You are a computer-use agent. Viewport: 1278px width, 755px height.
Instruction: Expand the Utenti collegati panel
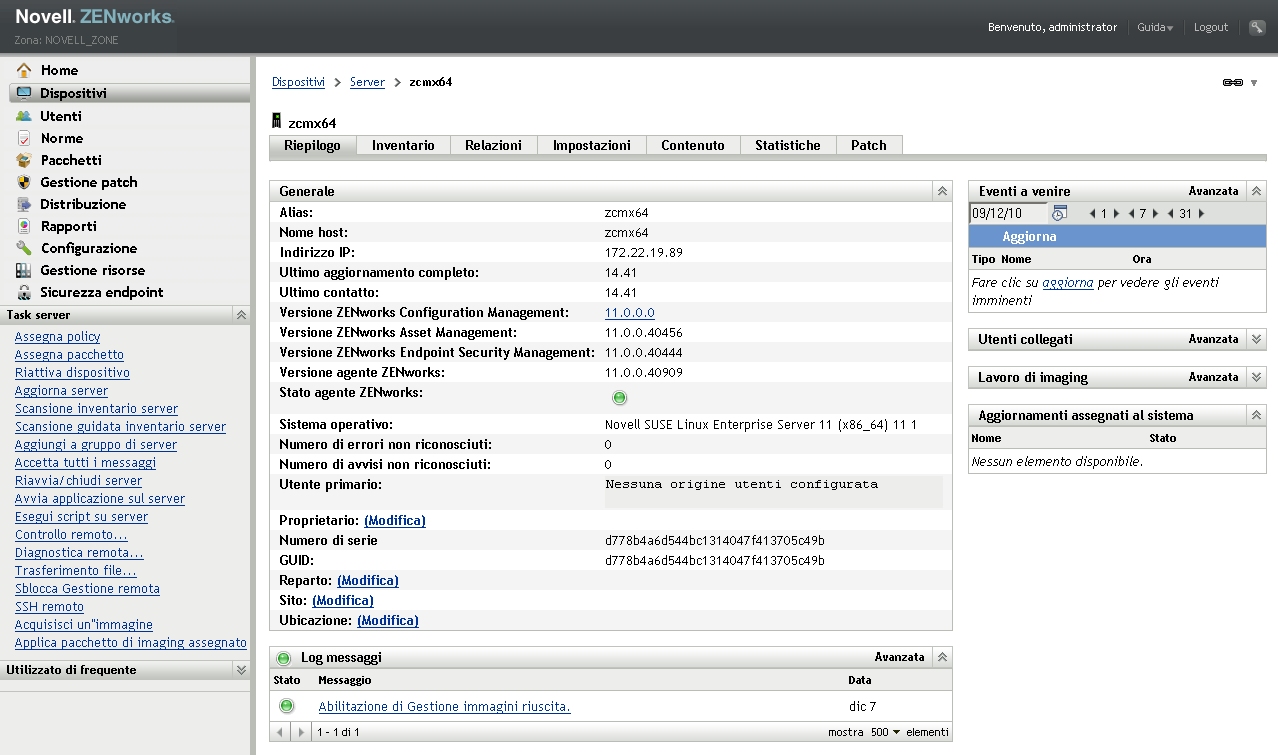(1257, 340)
